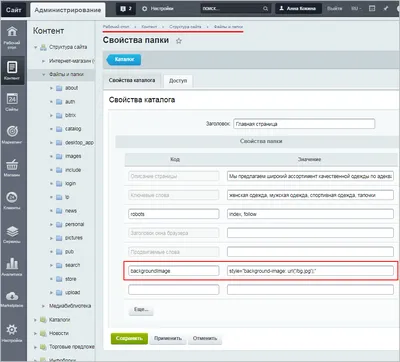Image resolution: width=400 pixels, height=362 pixels.
Task: Collapse the Файлы и папки tree node
Action: (44, 74)
